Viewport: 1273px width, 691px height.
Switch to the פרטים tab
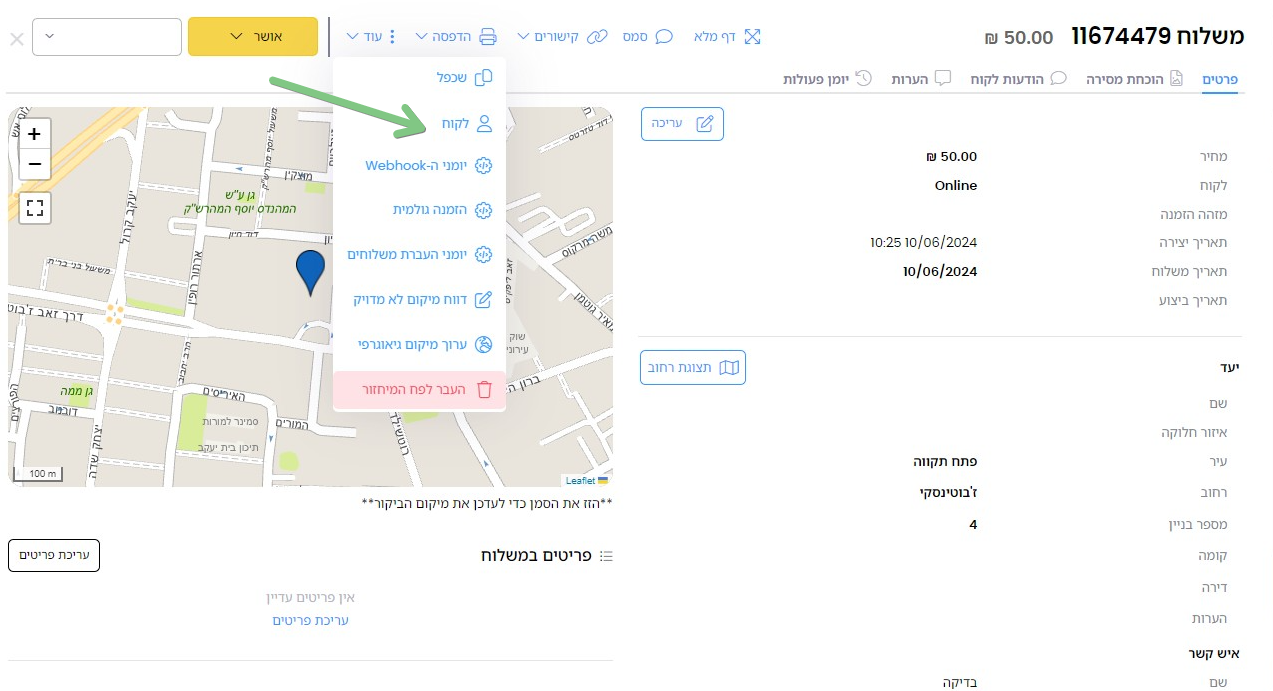(1220, 78)
